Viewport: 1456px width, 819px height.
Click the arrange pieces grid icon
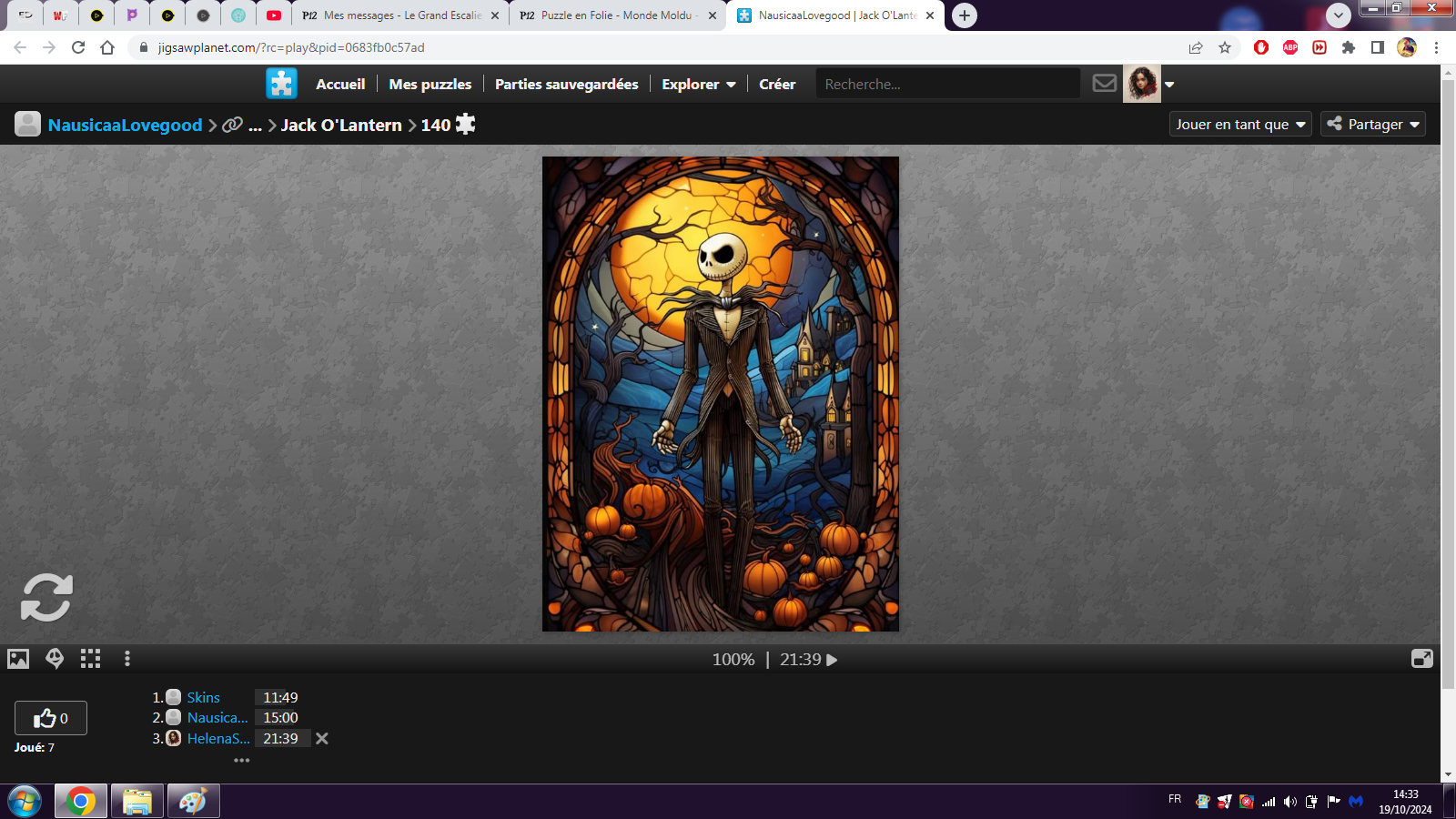[90, 659]
